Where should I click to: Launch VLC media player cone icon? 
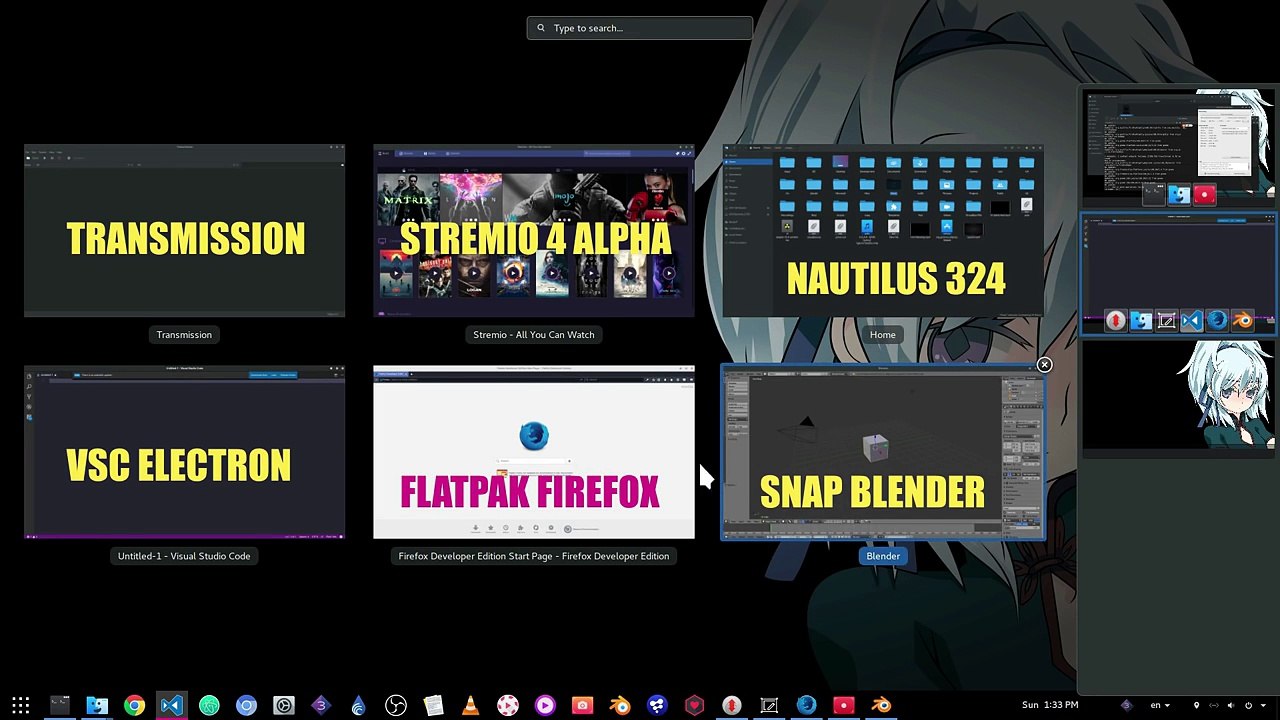470,705
